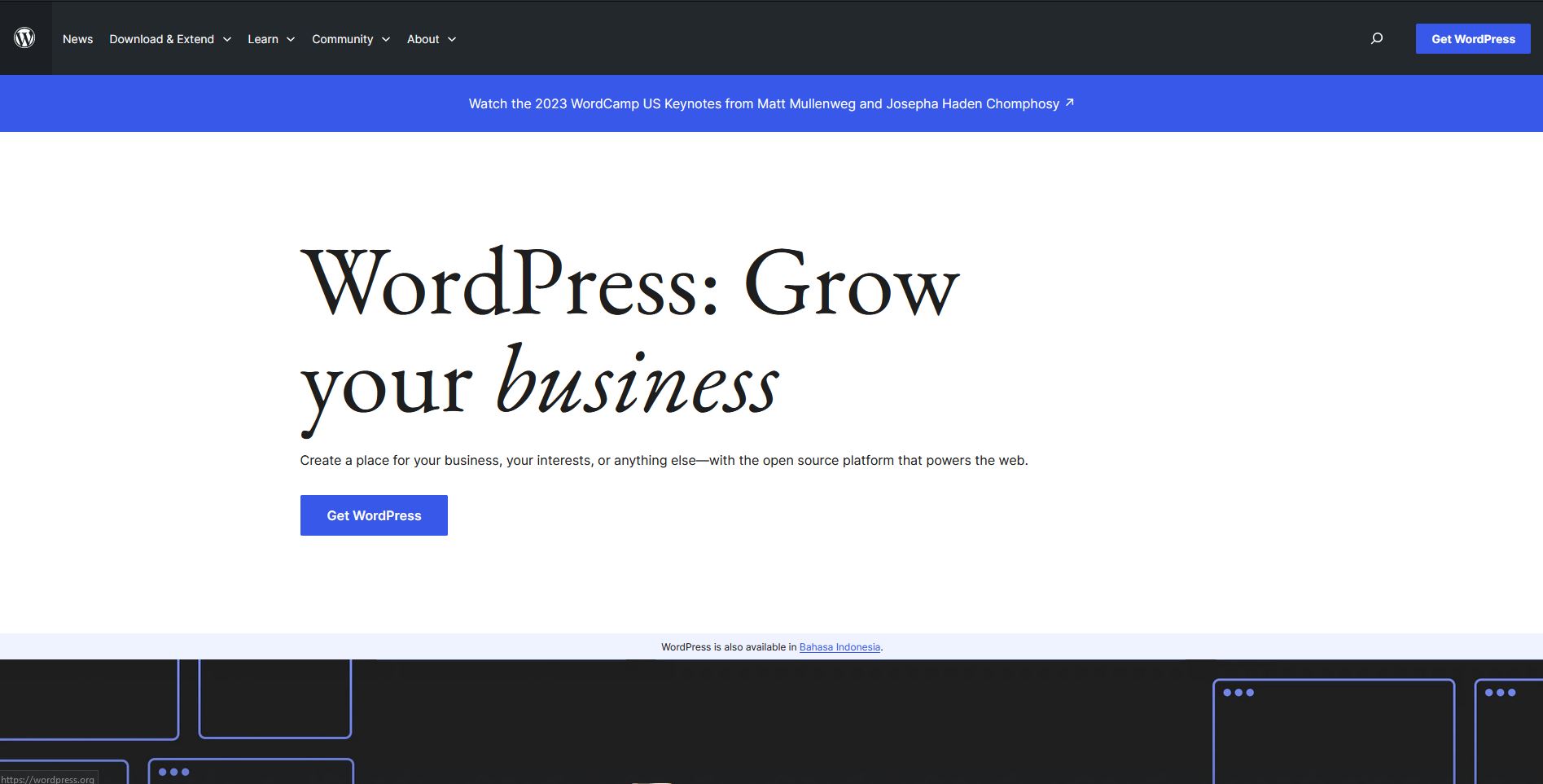Image resolution: width=1543 pixels, height=784 pixels.
Task: Follow the Bahasa Indonesia link
Action: coord(839,647)
